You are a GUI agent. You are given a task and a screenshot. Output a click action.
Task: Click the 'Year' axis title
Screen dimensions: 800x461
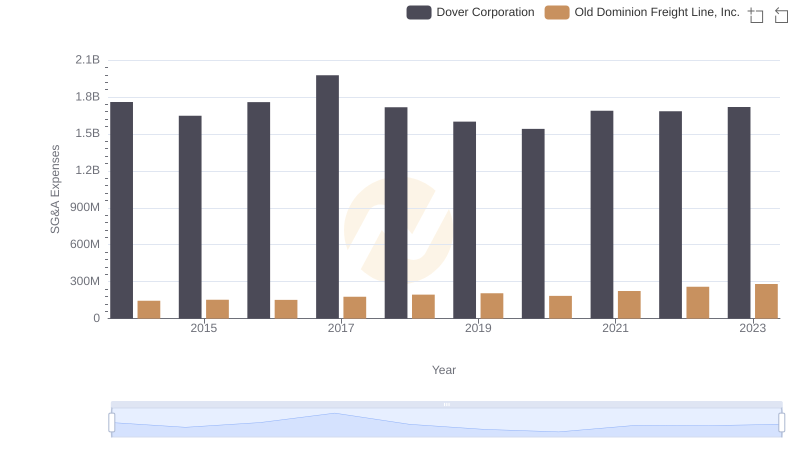(444, 370)
